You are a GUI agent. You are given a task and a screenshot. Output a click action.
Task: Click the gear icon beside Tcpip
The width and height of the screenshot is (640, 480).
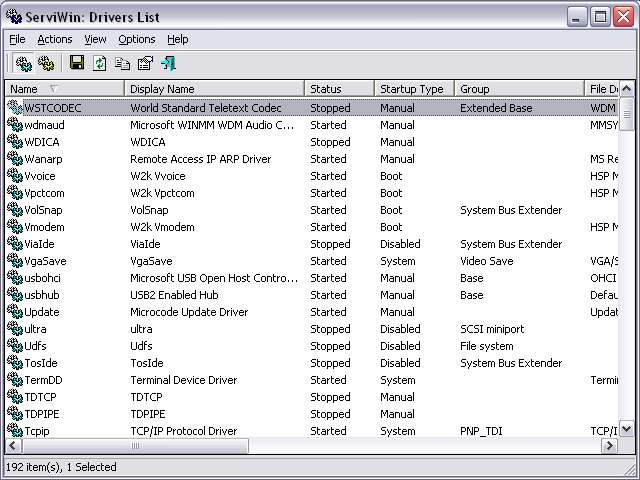point(14,431)
